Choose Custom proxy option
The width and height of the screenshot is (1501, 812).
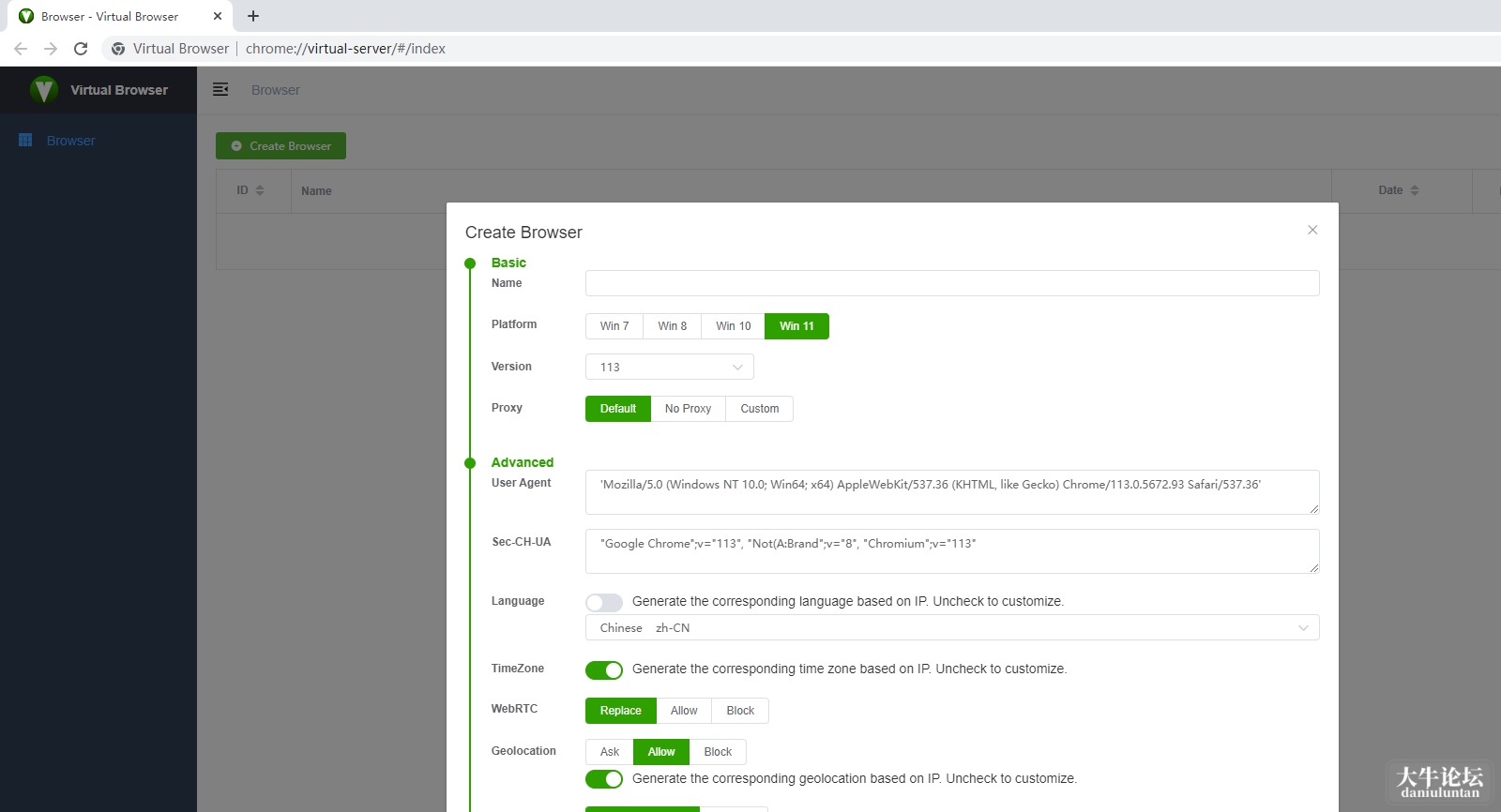(760, 409)
